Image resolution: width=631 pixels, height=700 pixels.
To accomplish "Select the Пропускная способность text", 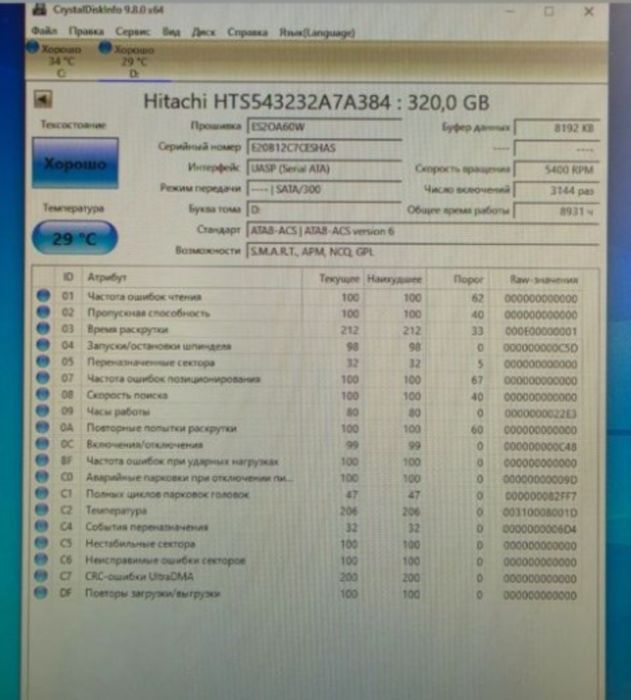I will (148, 313).
